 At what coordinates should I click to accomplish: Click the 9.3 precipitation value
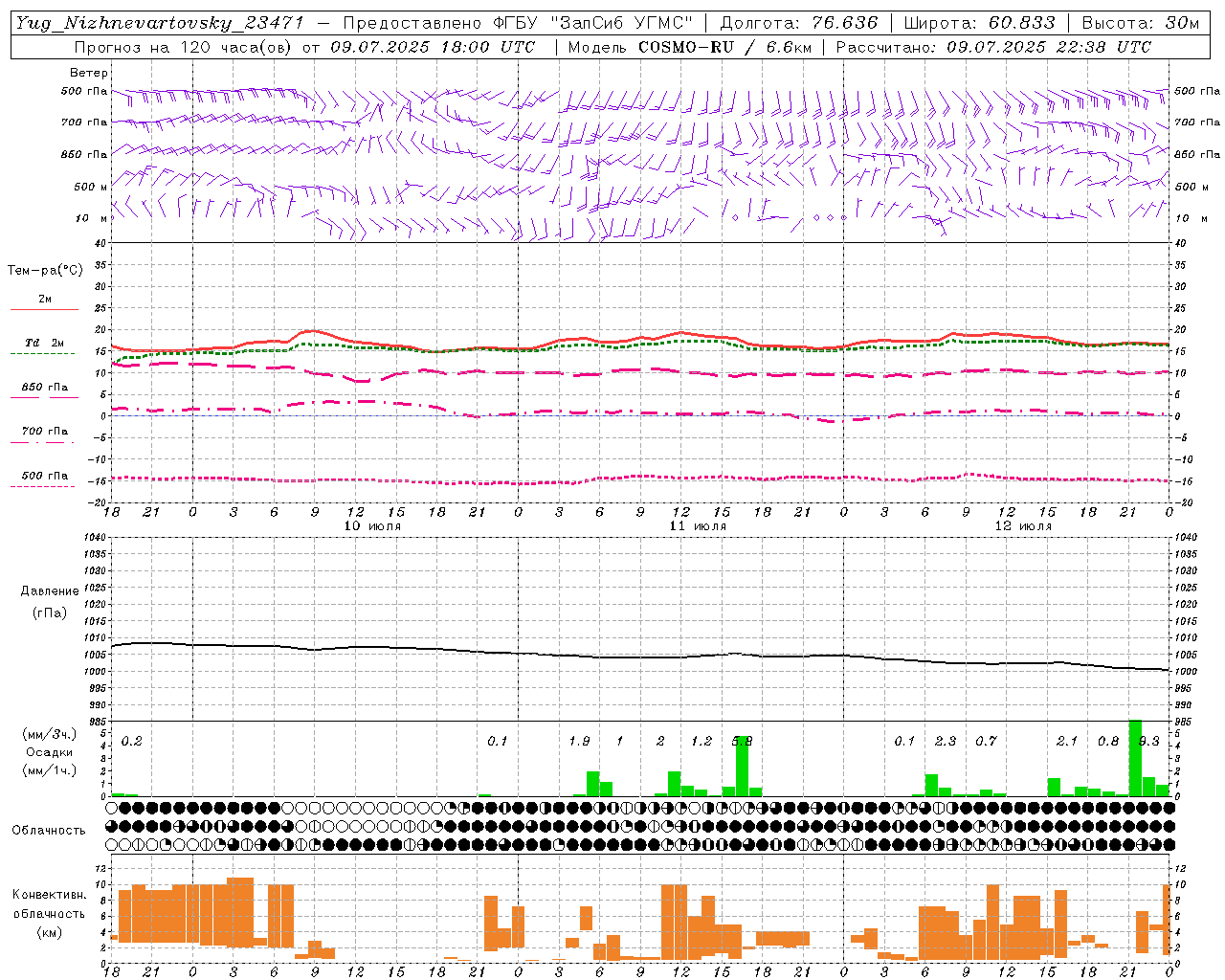click(x=1148, y=742)
